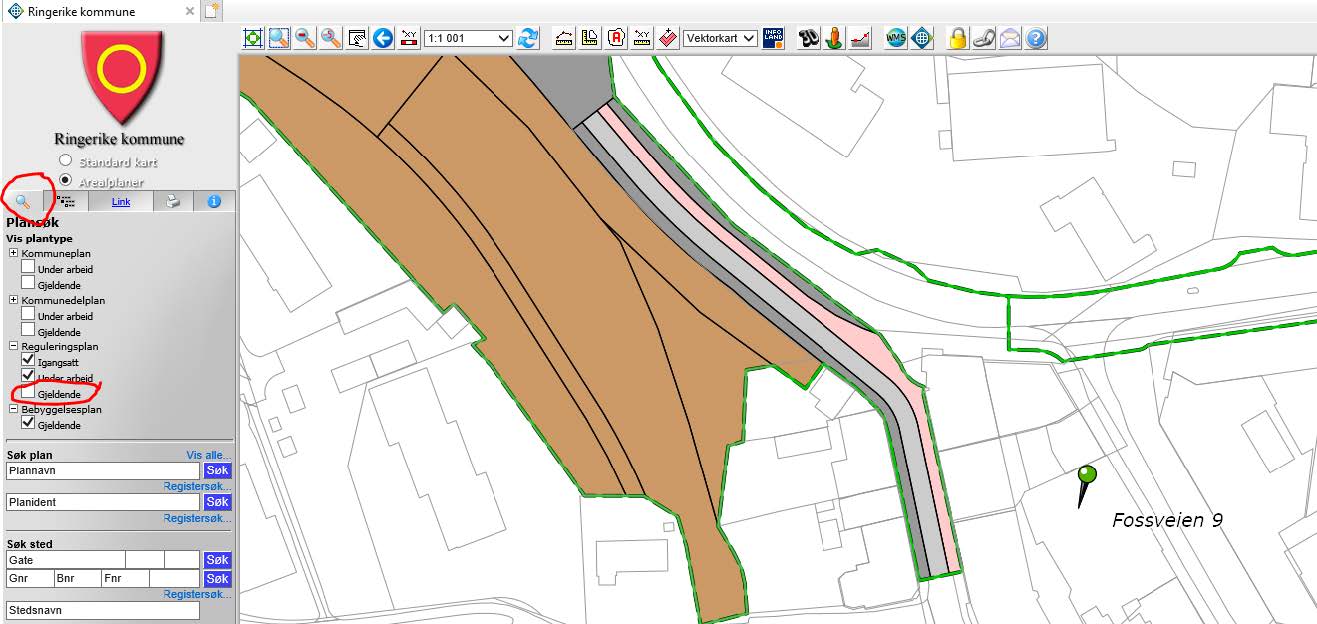The width and height of the screenshot is (1317, 624).
Task: Click the envelope mail icon
Action: pos(1010,38)
